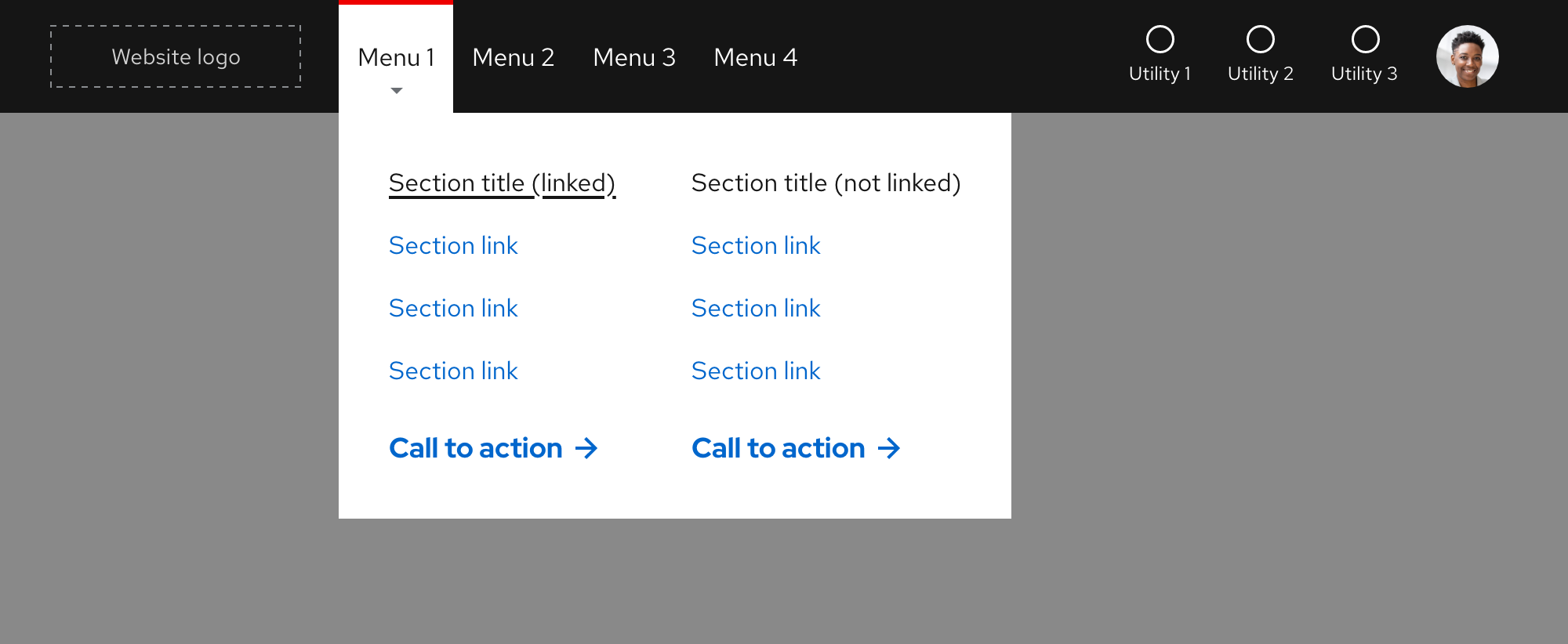Select the middle Section link under not-linked title
The width and height of the screenshot is (1568, 644).
click(756, 308)
